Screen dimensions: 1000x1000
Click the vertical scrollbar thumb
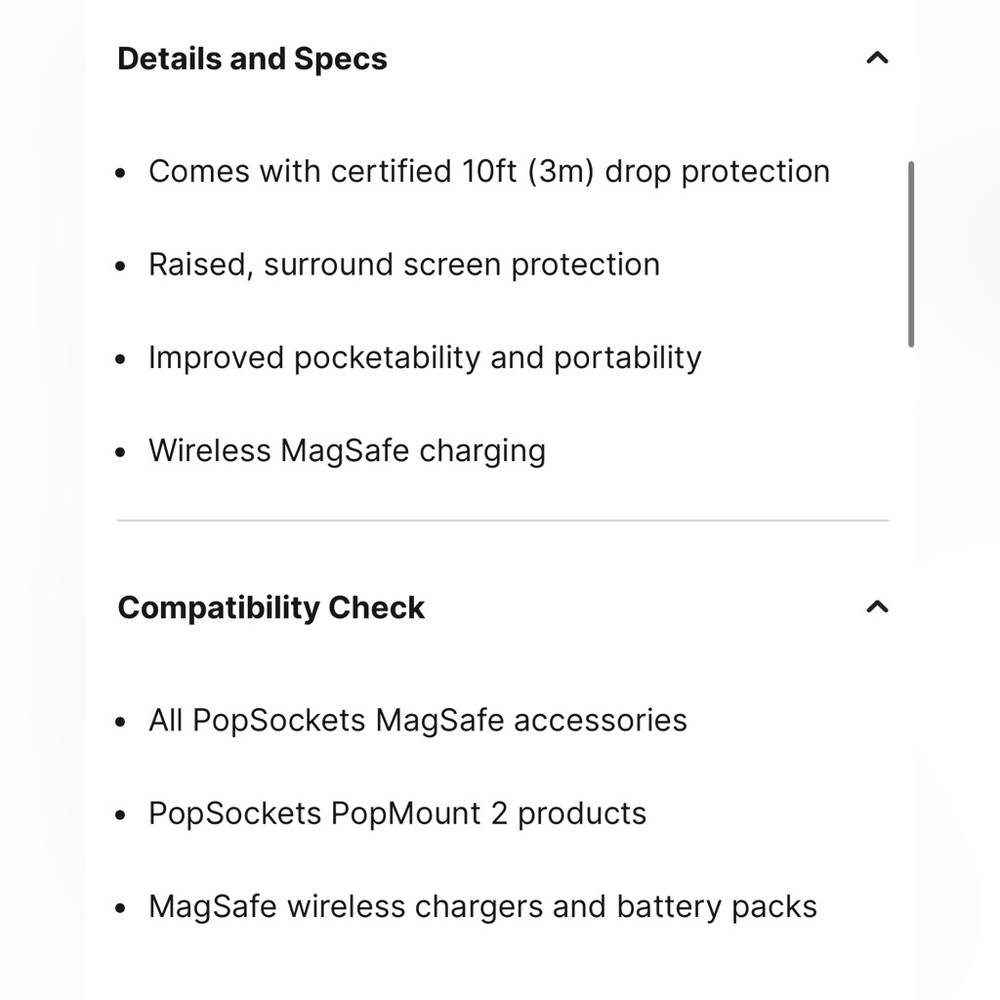(911, 254)
